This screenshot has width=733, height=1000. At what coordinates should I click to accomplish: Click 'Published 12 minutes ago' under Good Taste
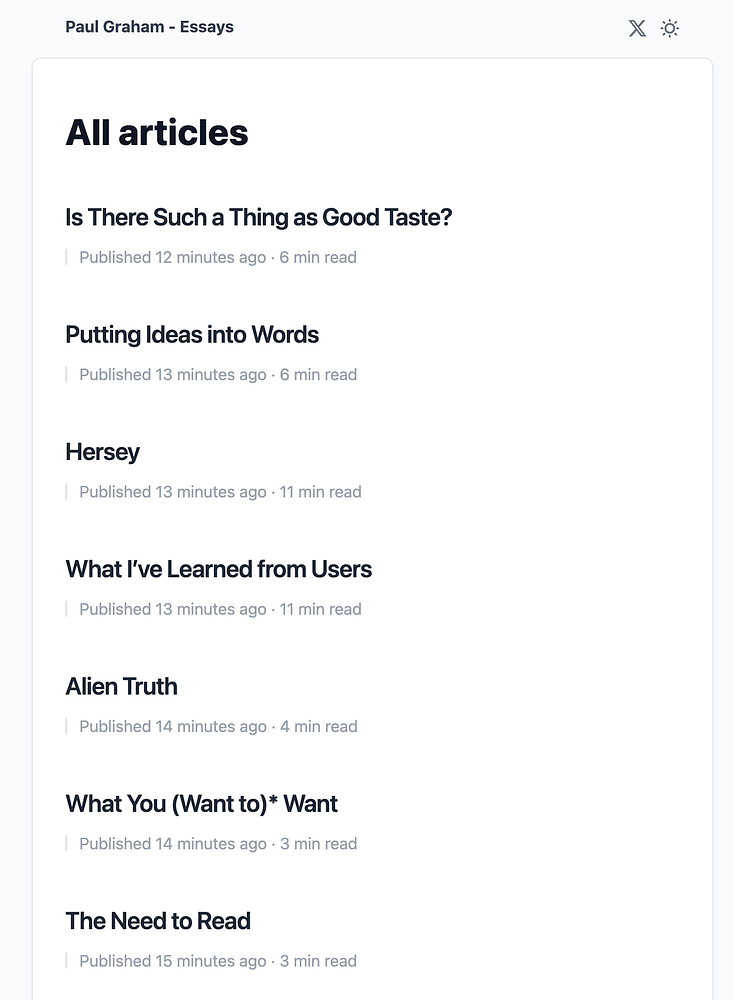tap(172, 257)
